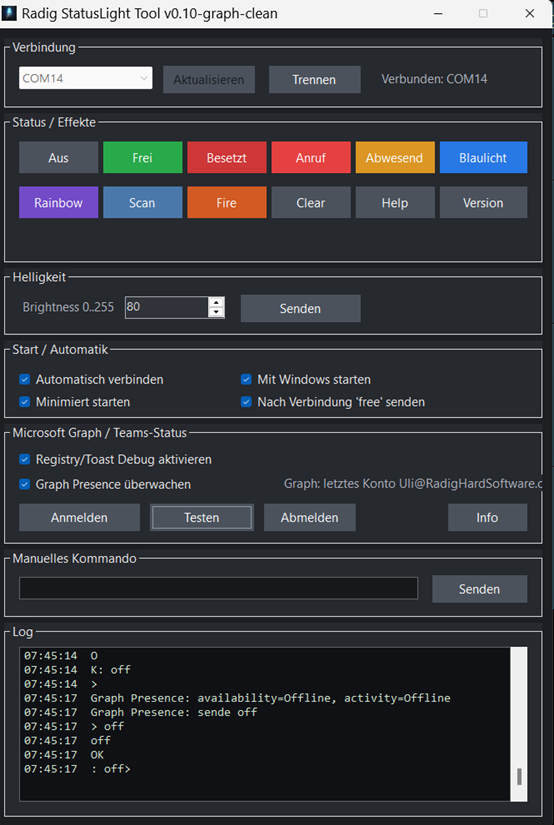Screen dimensions: 554x825
Task: Disconnect with the Trennen button
Action: coord(315,79)
